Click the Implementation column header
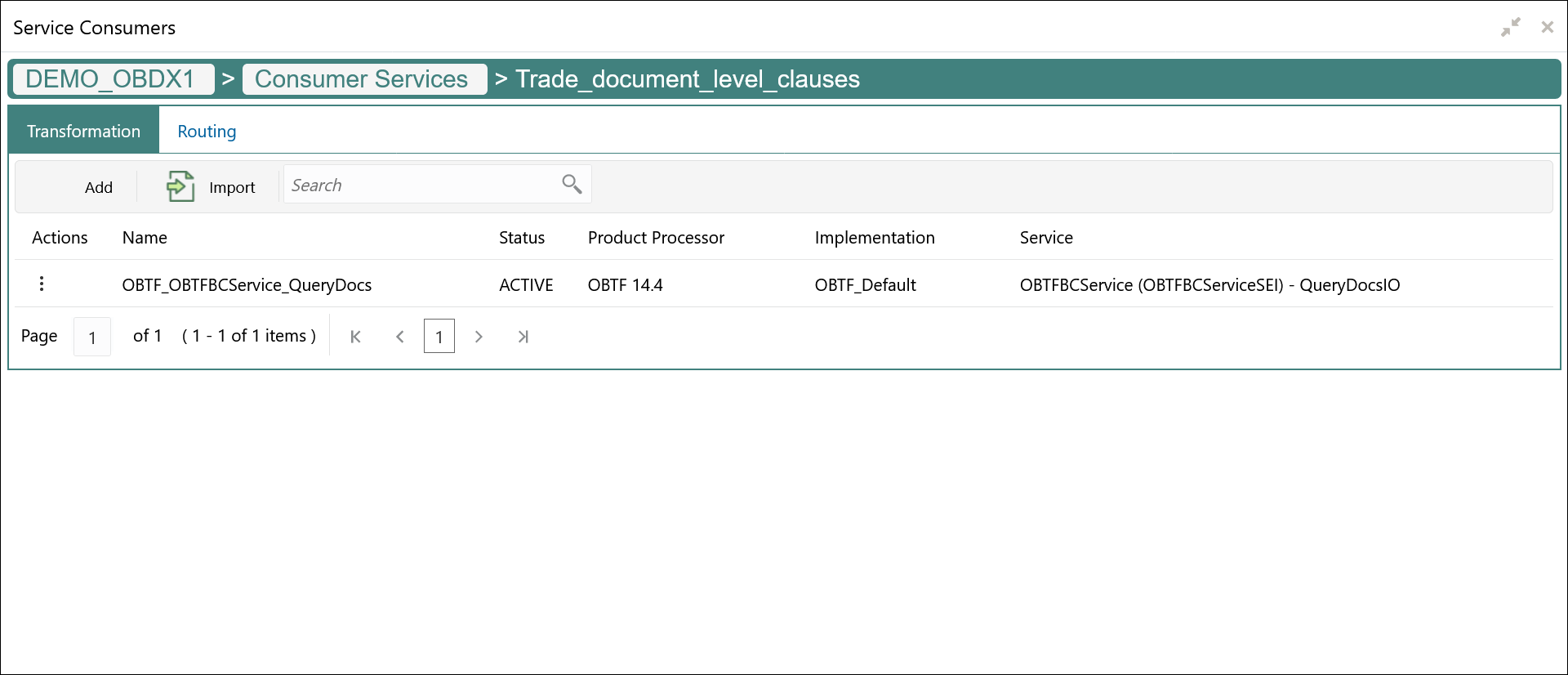Viewport: 1568px width, 675px height. pyautogui.click(x=875, y=238)
